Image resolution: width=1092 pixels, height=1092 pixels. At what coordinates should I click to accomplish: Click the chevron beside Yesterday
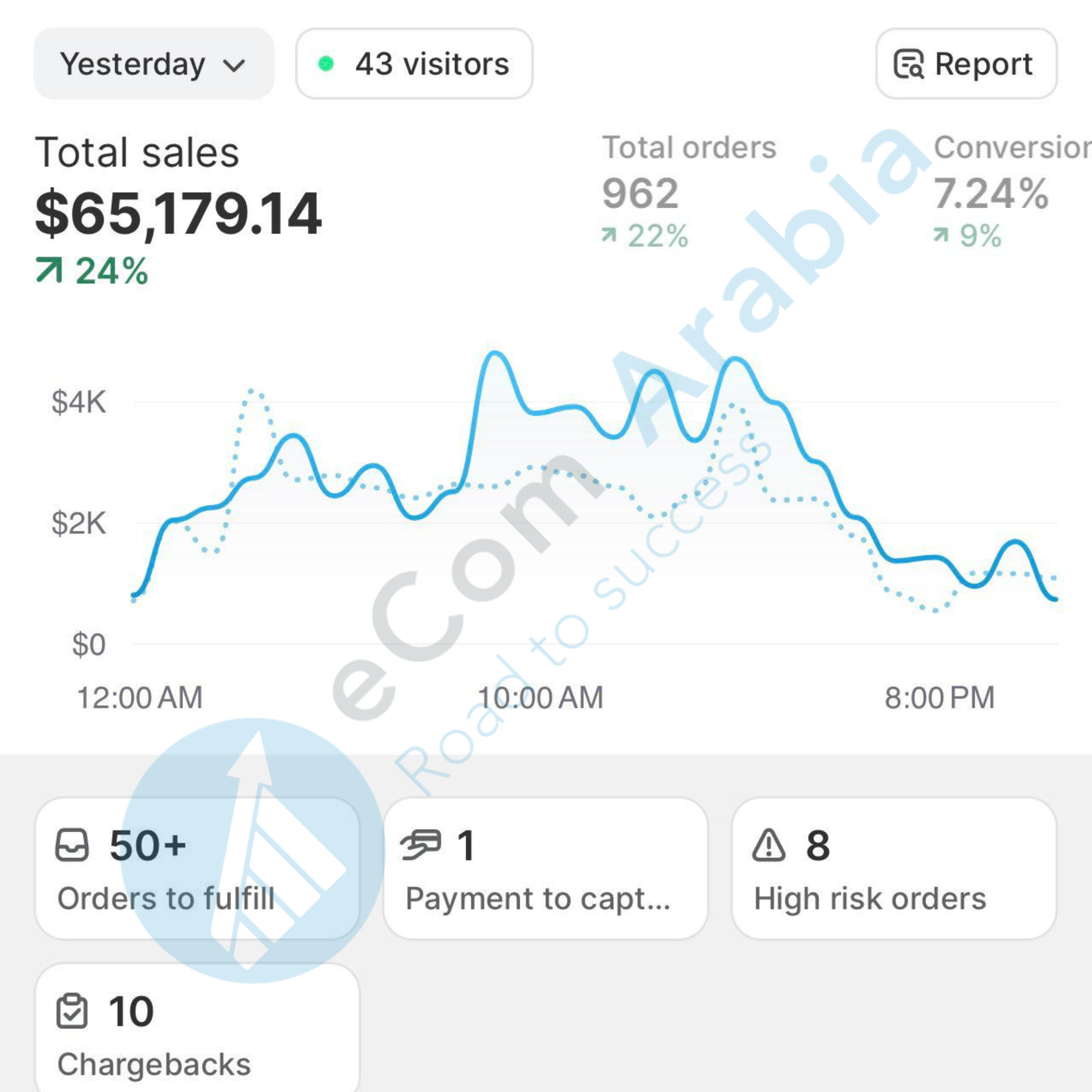(234, 66)
